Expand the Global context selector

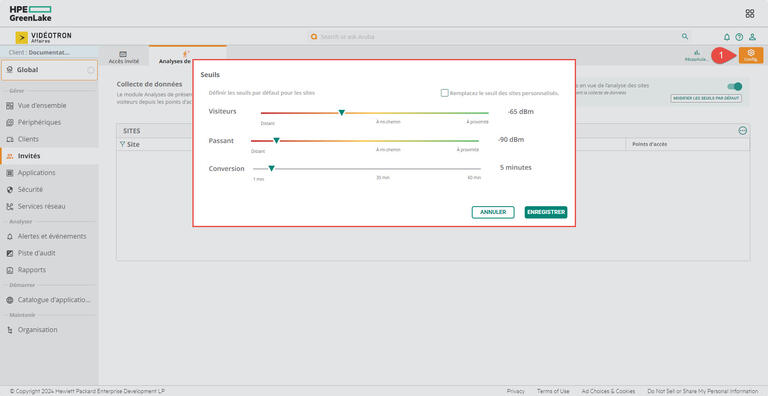click(49, 70)
